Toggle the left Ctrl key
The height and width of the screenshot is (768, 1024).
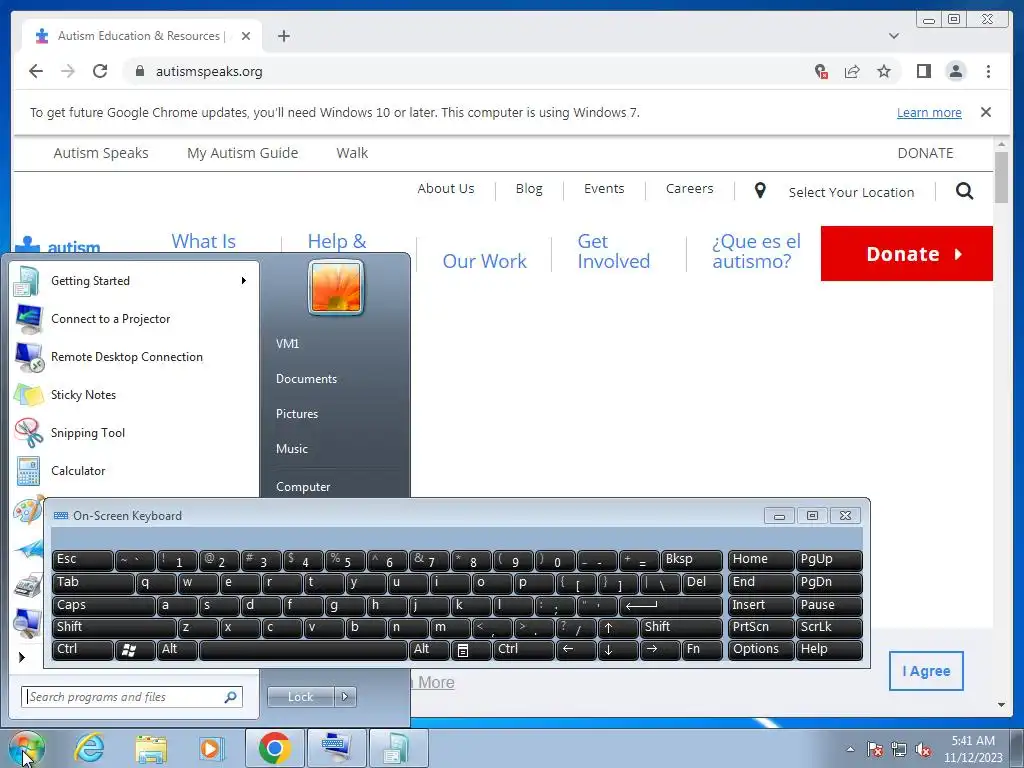click(x=82, y=650)
